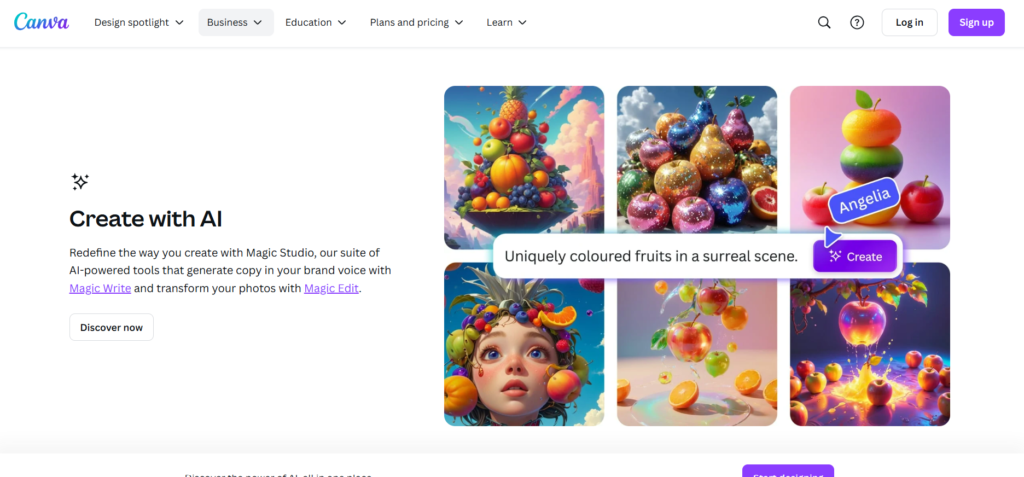Click the Canva logo
The image size is (1024, 477).
[41, 22]
